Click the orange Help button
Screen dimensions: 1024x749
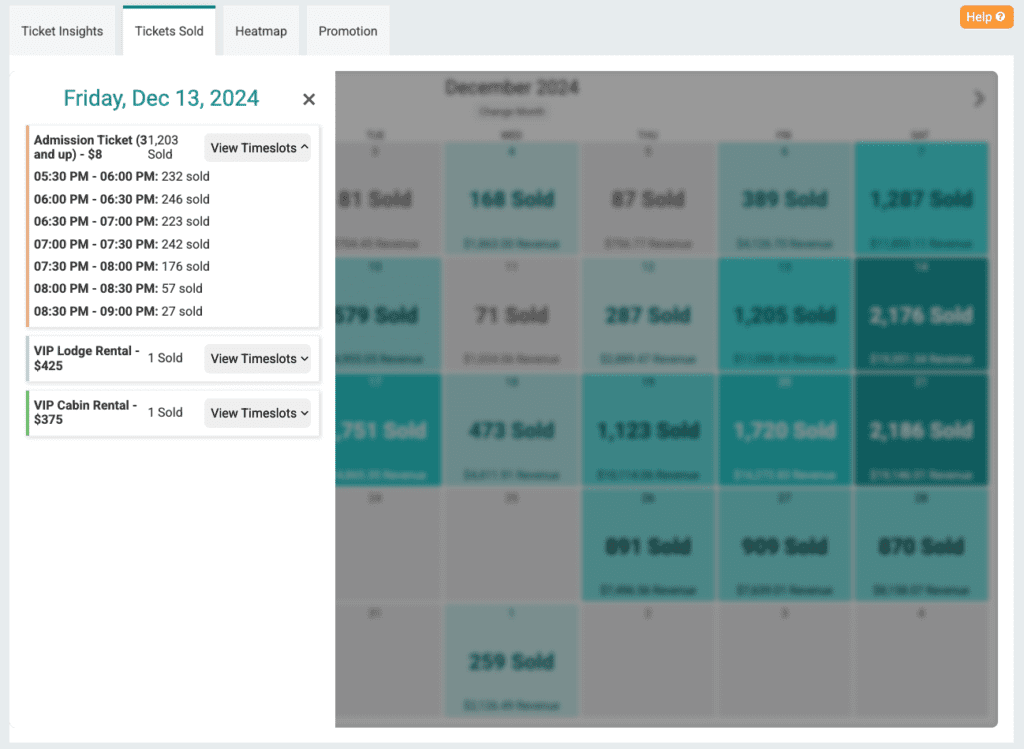[986, 17]
